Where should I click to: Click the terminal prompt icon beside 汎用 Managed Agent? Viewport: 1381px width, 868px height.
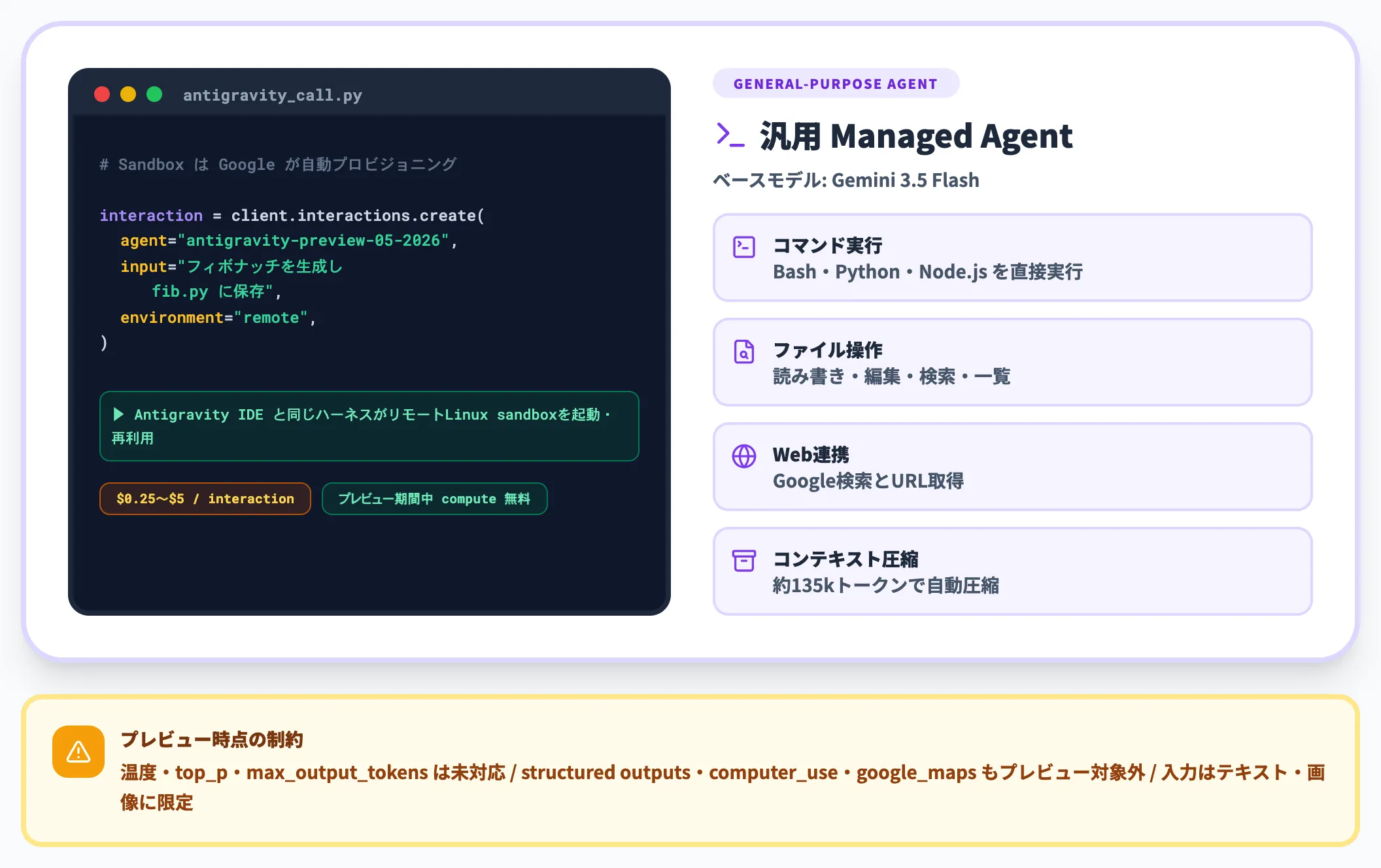pos(730,135)
